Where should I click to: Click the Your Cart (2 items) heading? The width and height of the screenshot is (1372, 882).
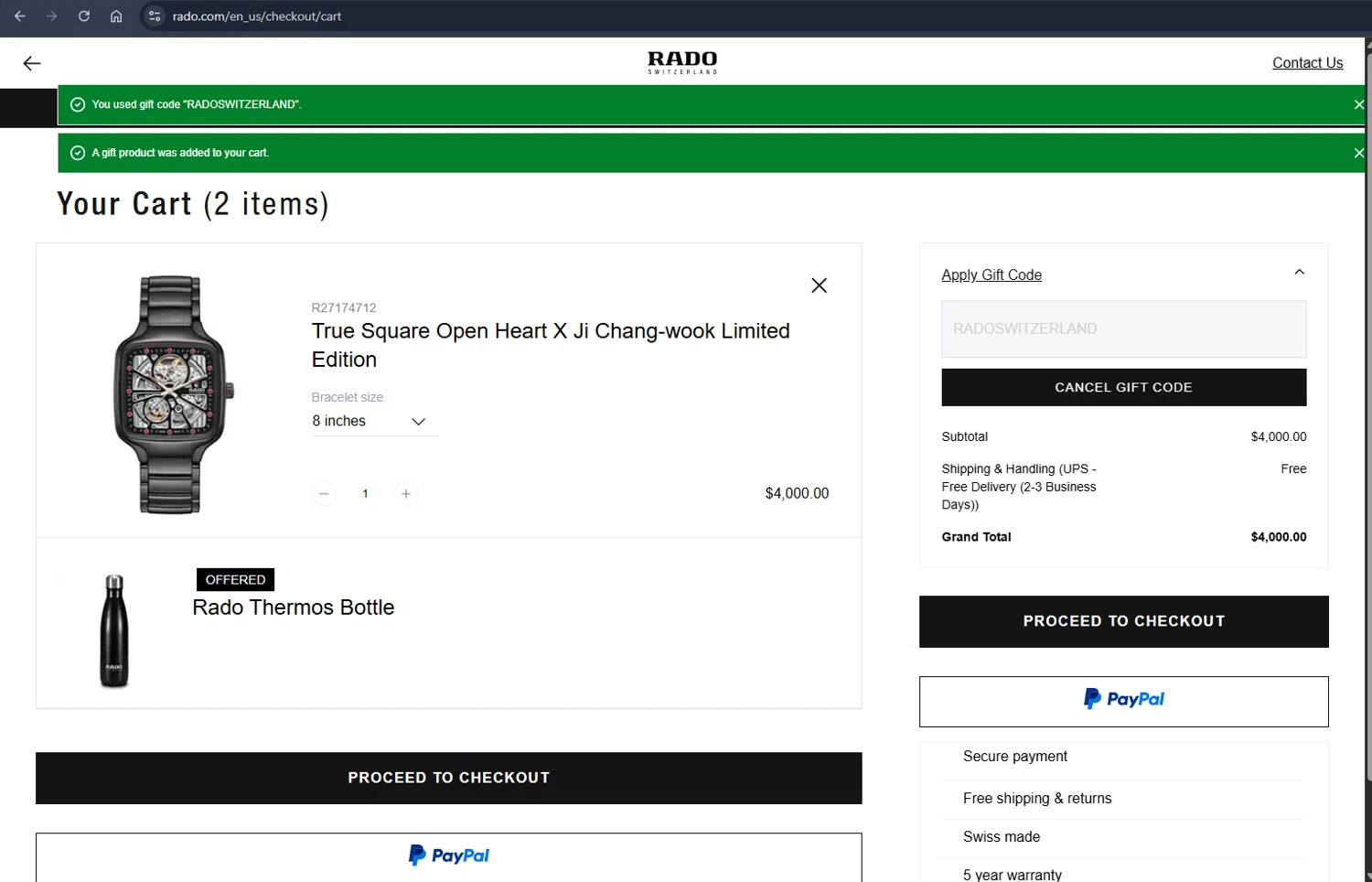(193, 204)
